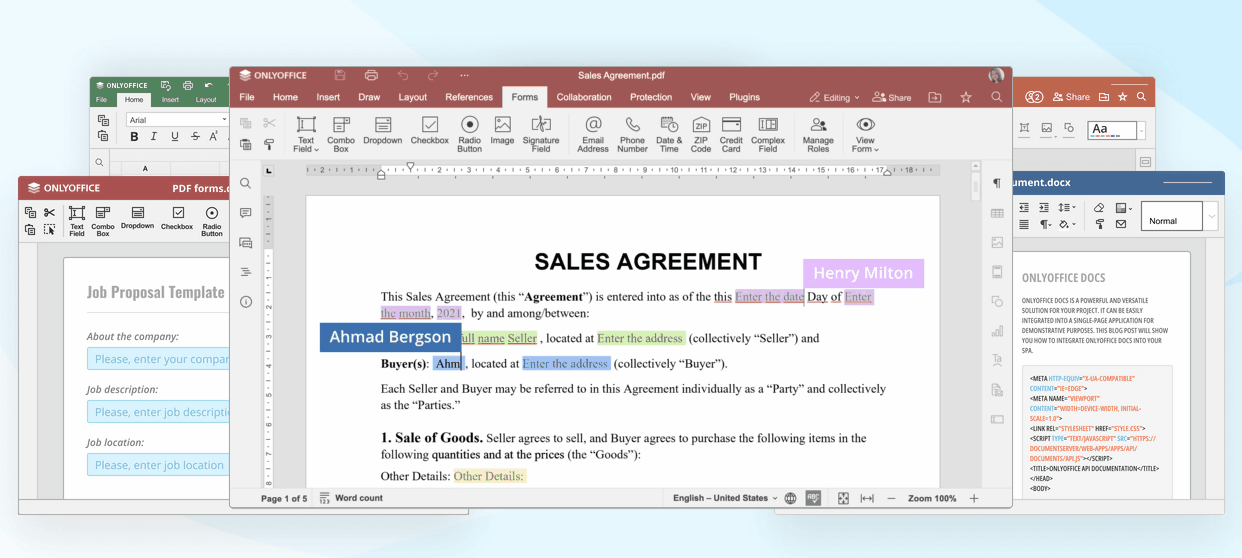1242x558 pixels.
Task: Switch to the Insert tab in front window
Action: pos(328,97)
